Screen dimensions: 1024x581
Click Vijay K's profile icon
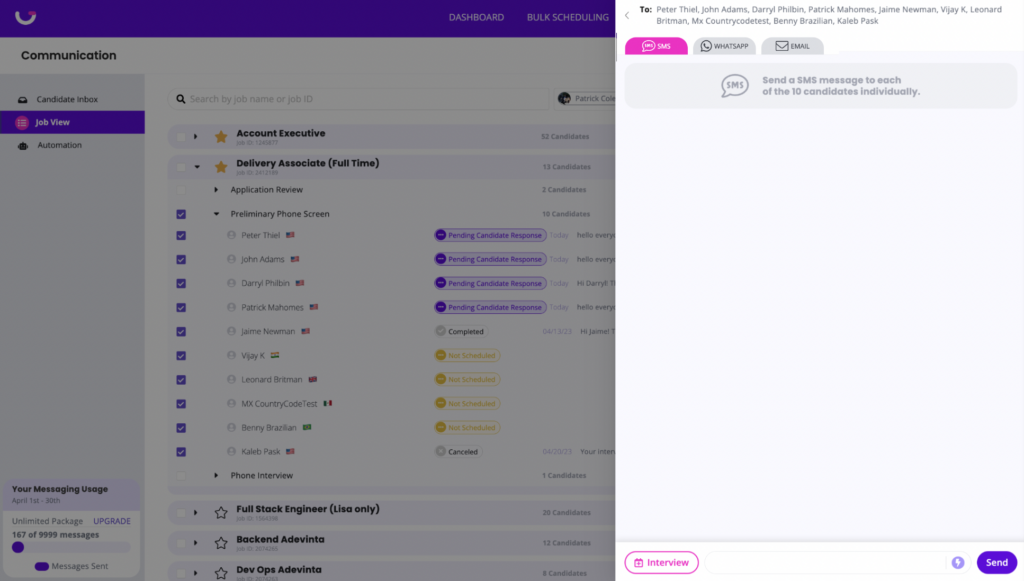231,355
